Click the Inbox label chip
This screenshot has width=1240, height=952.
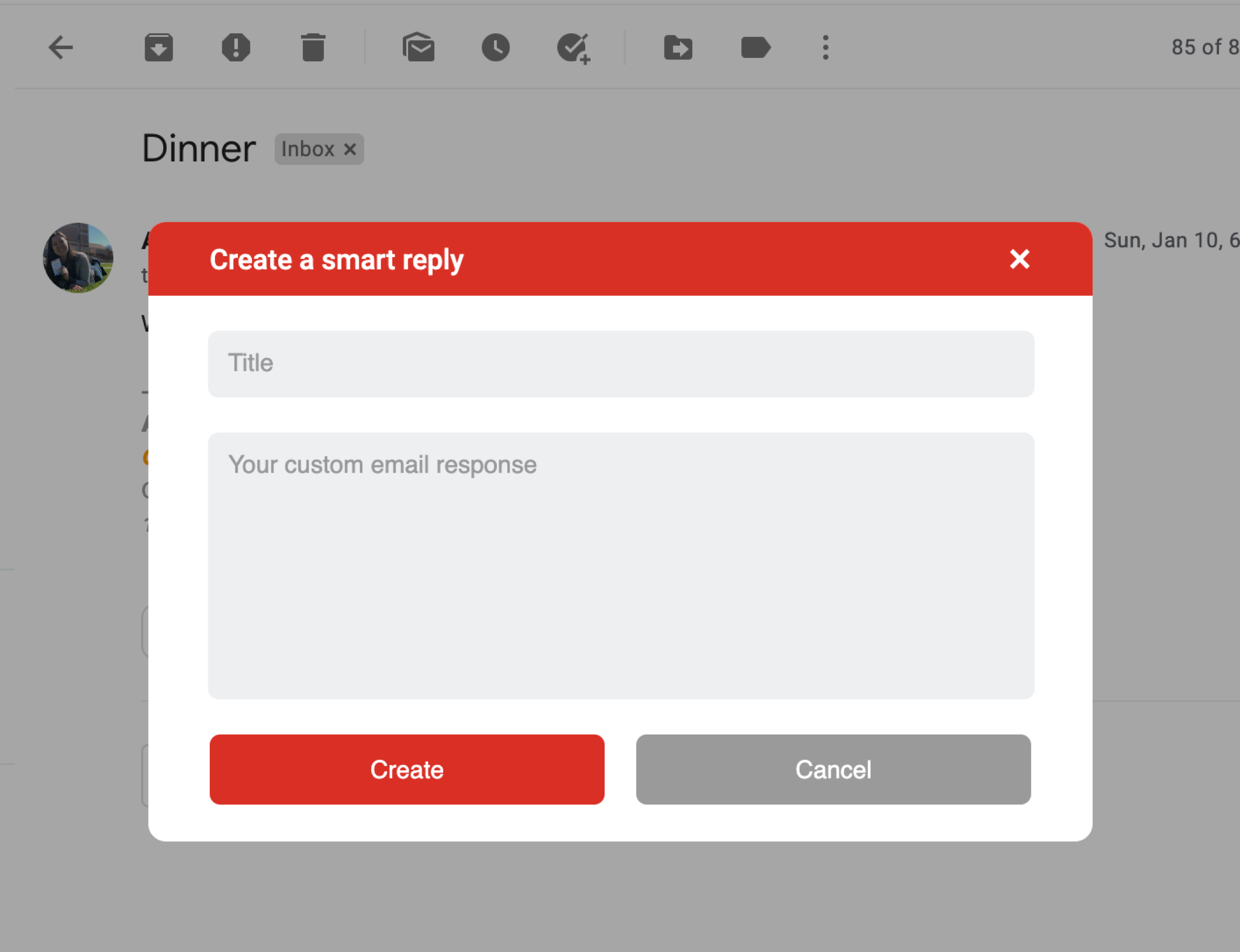click(x=308, y=150)
